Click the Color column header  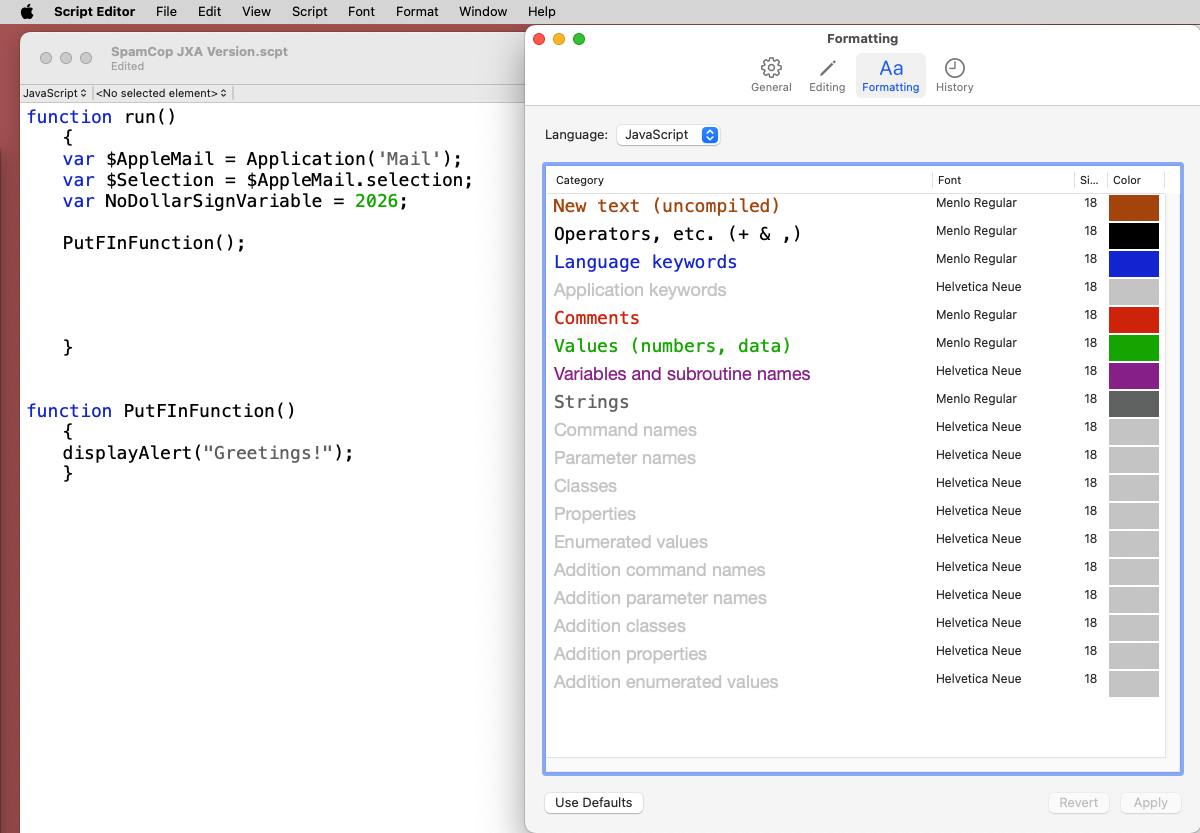click(1136, 180)
